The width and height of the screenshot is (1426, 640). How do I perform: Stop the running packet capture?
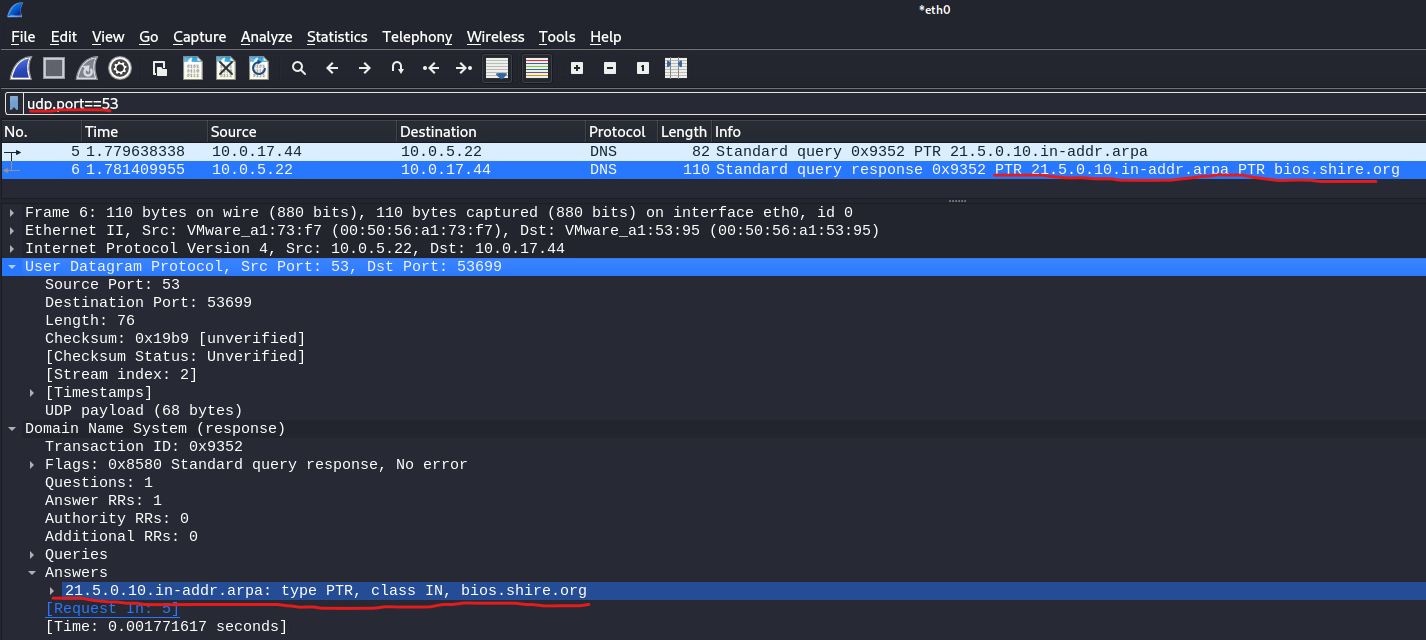coord(54,68)
